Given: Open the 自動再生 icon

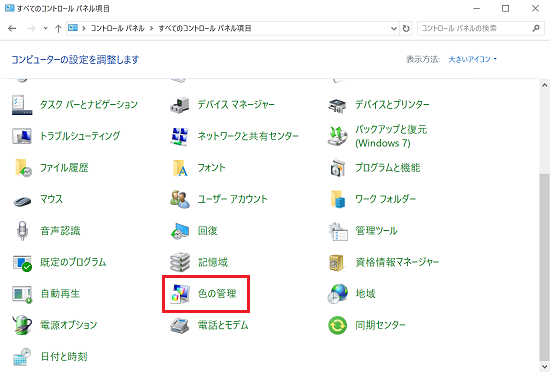Looking at the screenshot, I should click(x=22, y=295).
